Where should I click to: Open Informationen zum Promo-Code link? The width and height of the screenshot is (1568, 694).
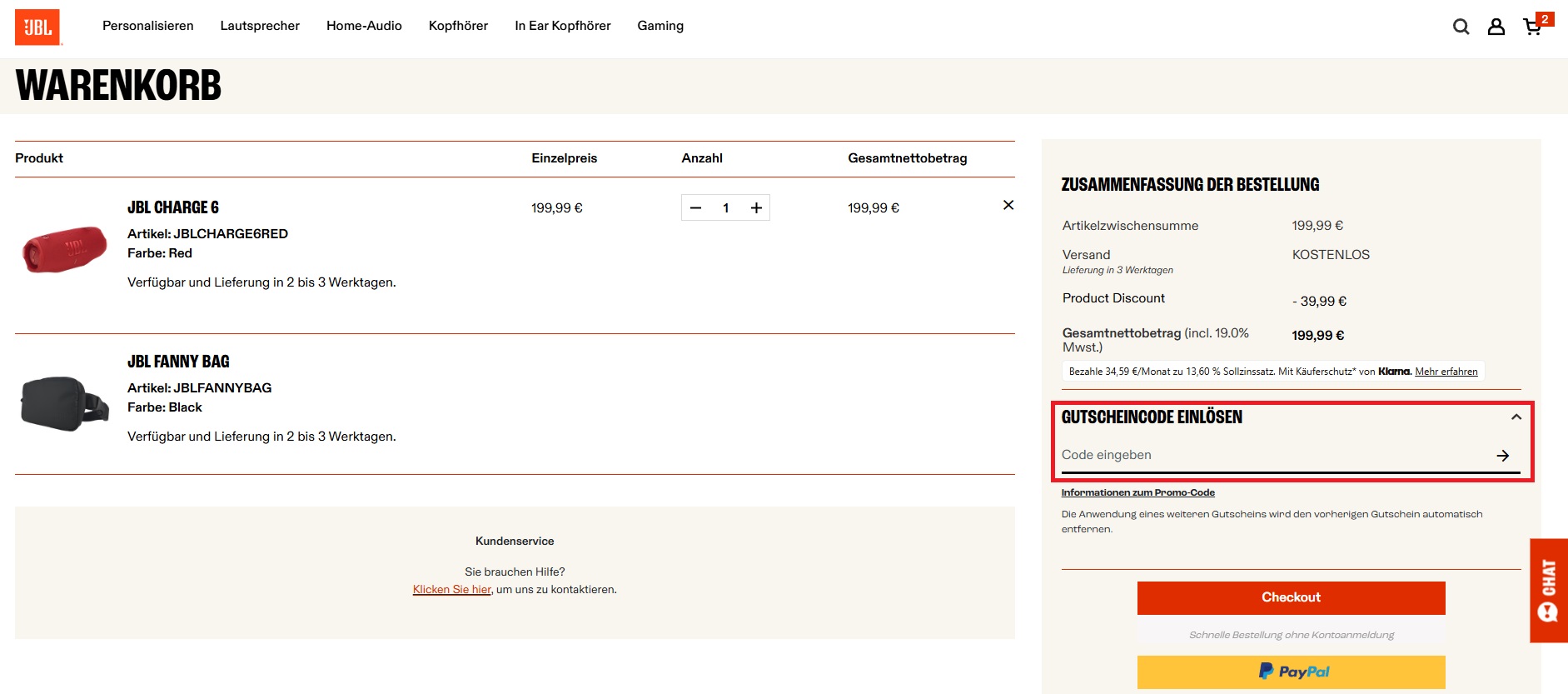click(x=1137, y=492)
